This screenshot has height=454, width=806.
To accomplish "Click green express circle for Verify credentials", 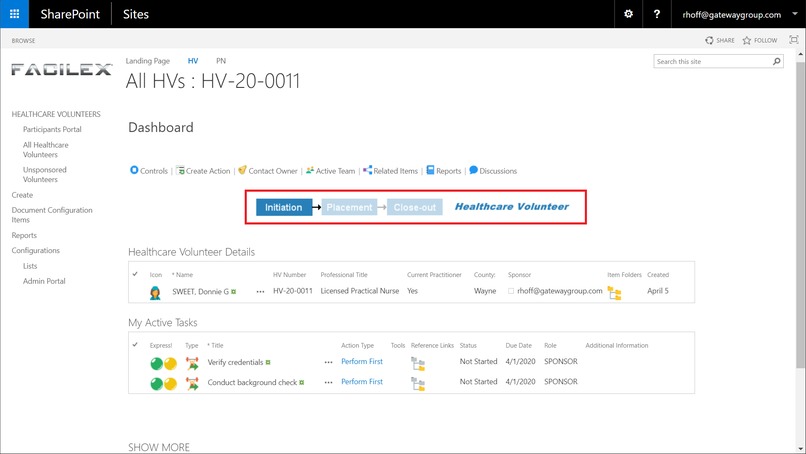I will pos(157,364).
